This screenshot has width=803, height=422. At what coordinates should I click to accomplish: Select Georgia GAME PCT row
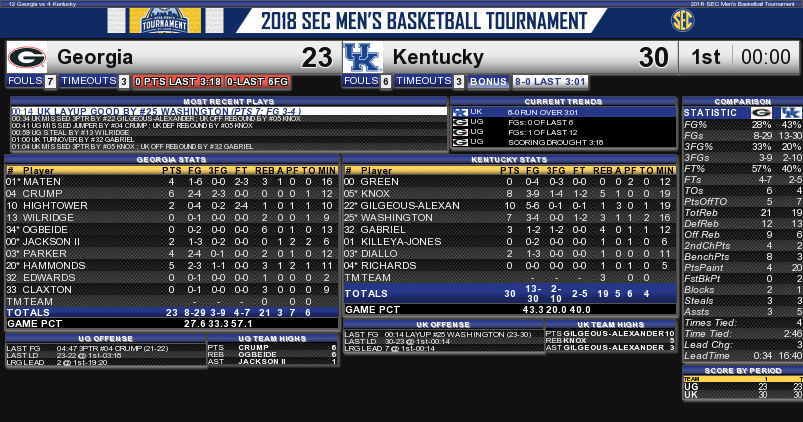[x=172, y=324]
